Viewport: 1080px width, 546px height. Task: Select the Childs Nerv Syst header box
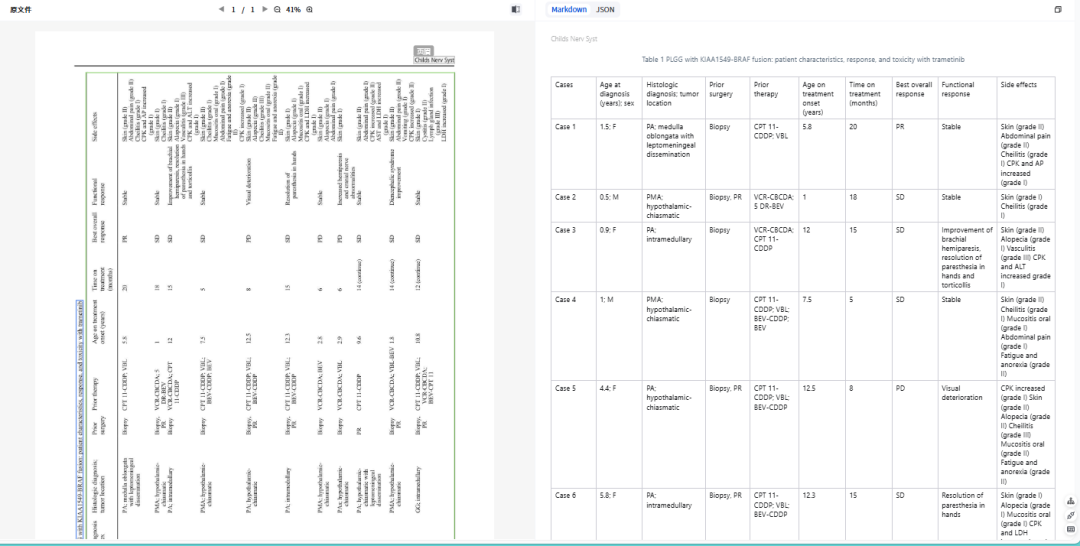[x=435, y=60]
